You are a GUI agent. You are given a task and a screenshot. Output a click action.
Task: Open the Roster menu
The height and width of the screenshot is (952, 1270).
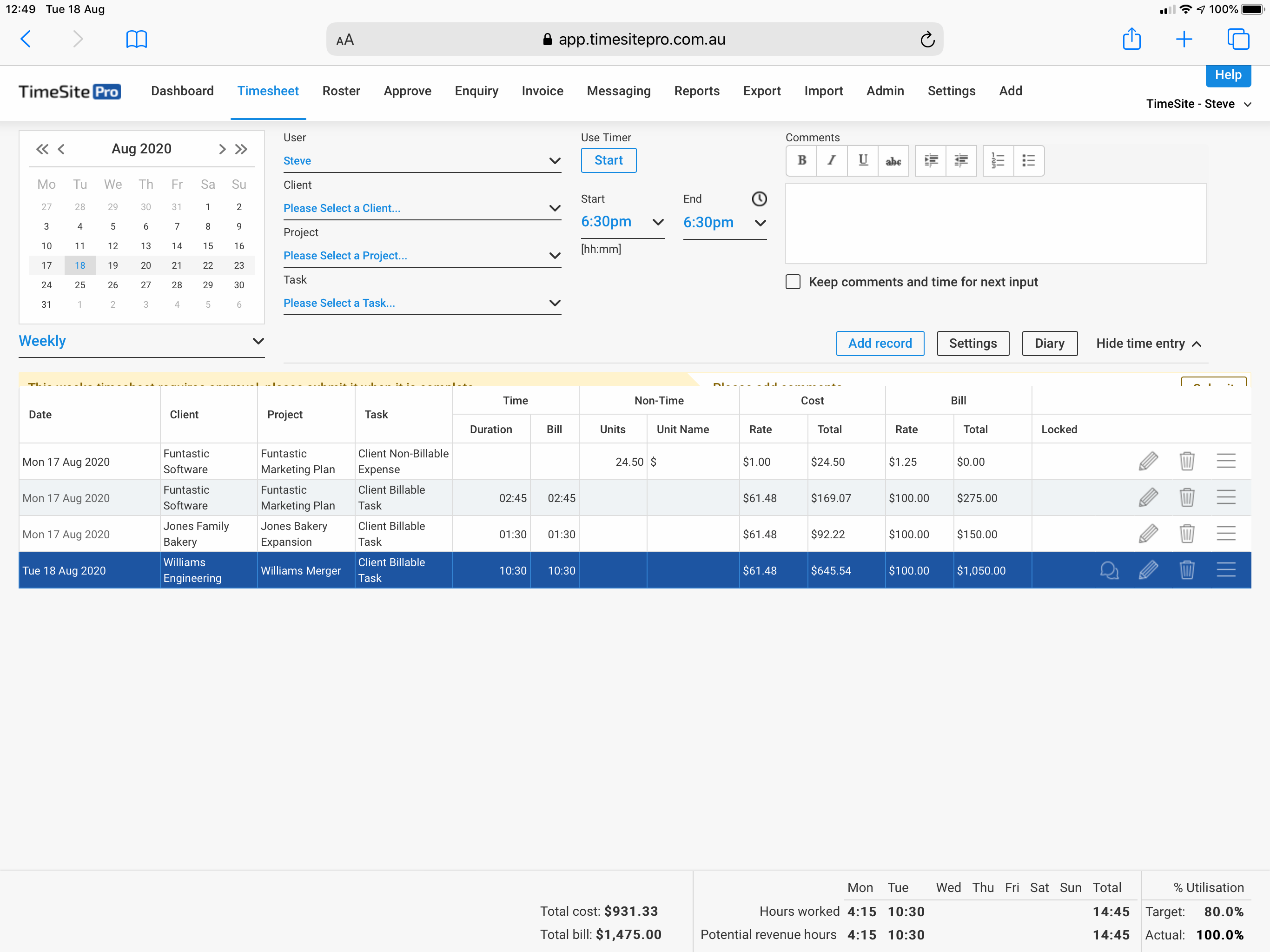click(x=341, y=91)
